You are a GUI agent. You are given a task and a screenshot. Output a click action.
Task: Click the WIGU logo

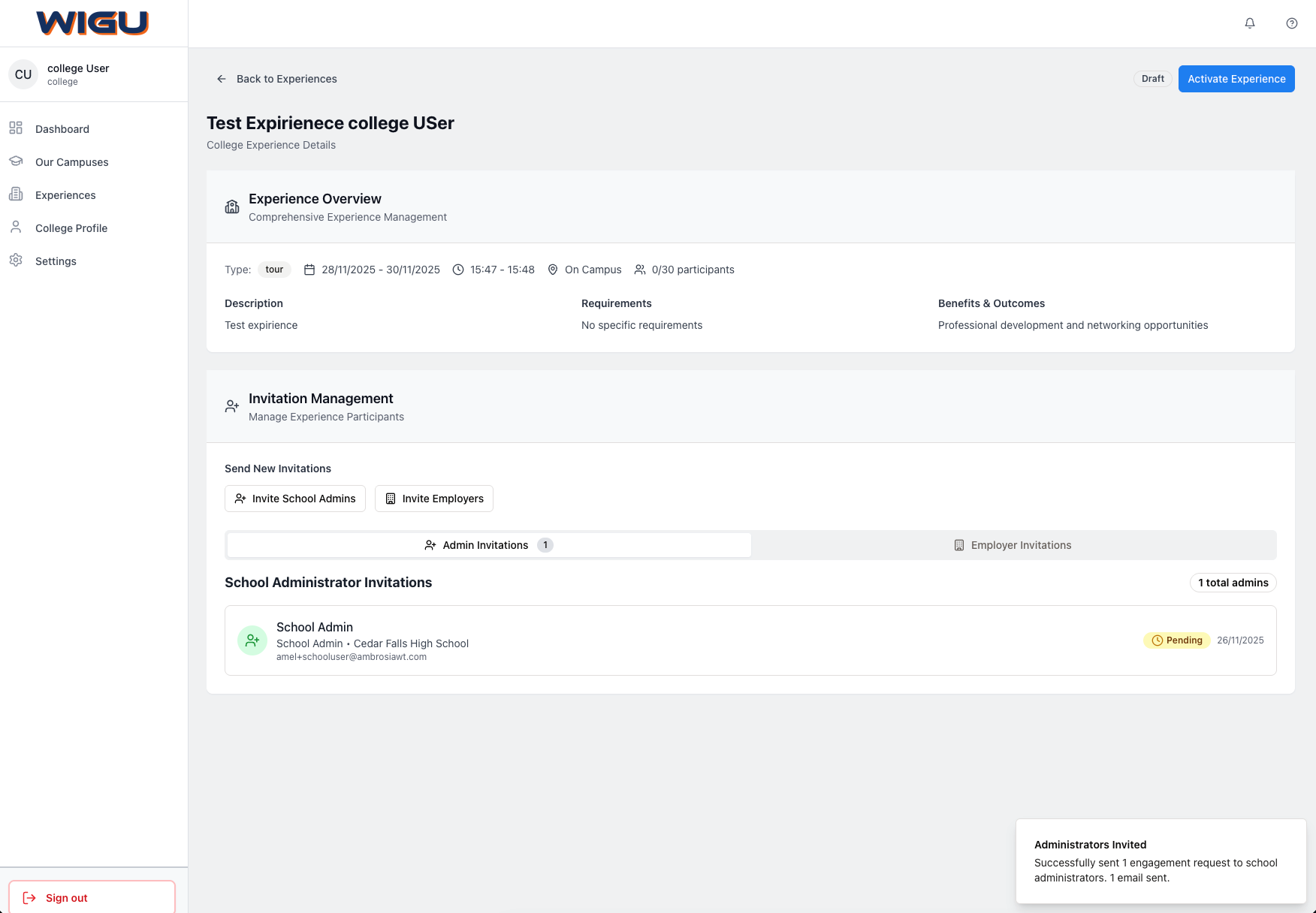92,23
